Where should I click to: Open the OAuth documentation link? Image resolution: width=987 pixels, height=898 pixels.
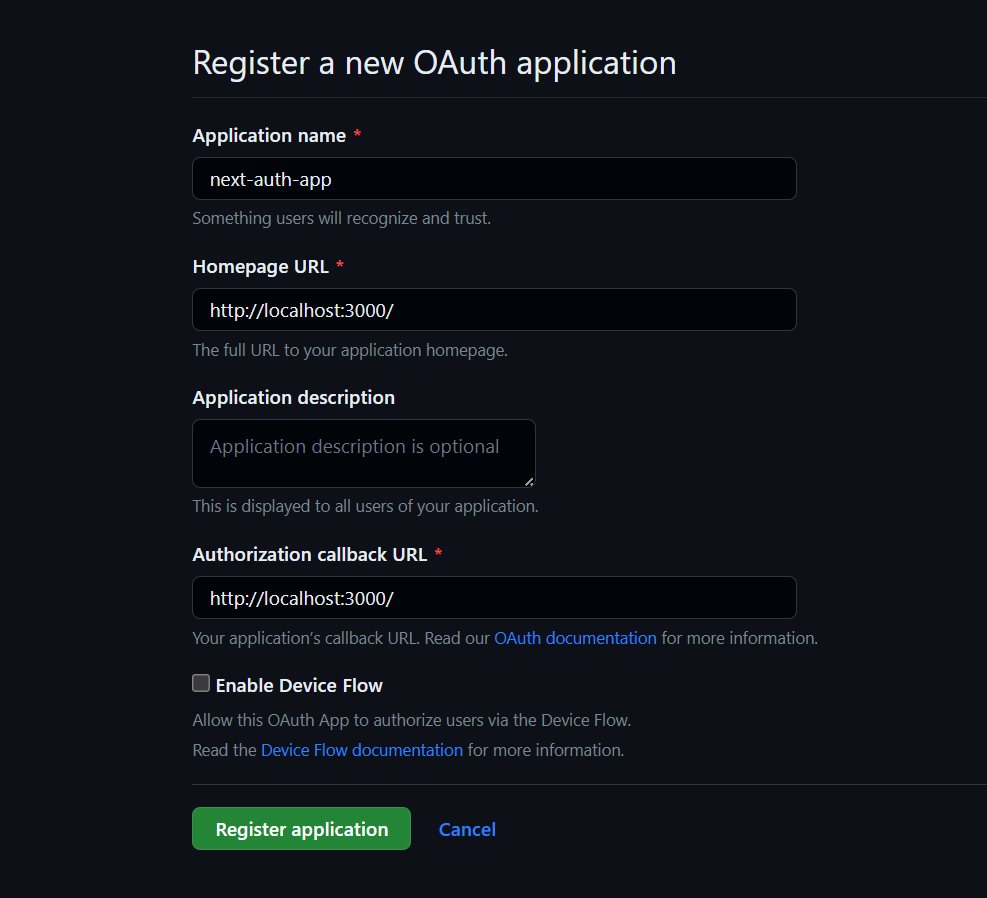575,638
